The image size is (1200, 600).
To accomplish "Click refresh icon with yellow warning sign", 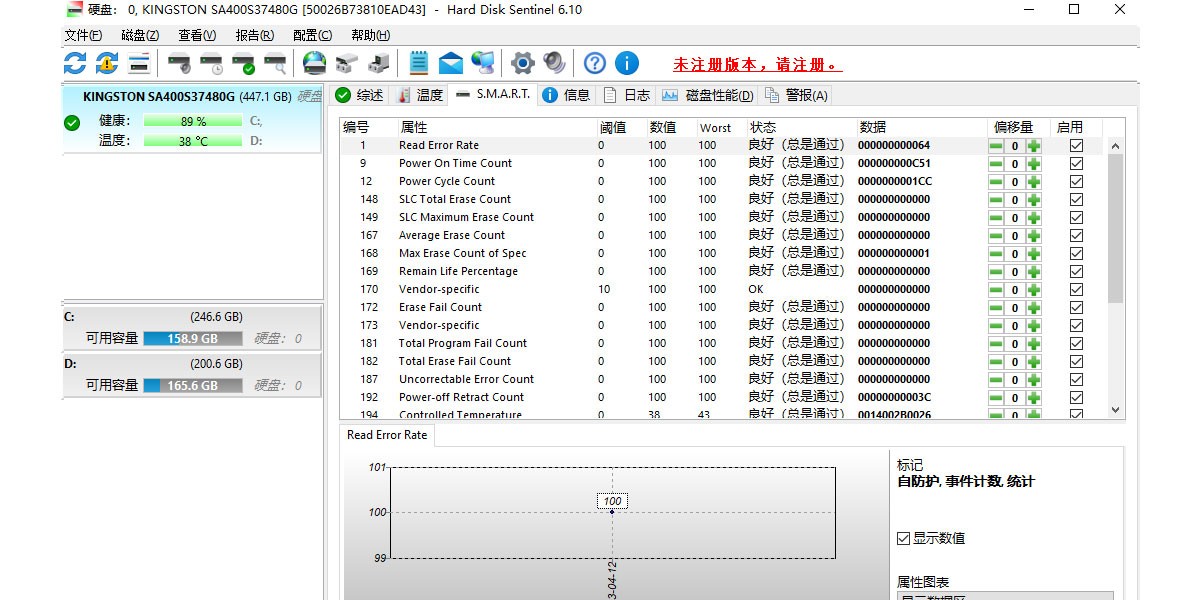I will coord(107,64).
